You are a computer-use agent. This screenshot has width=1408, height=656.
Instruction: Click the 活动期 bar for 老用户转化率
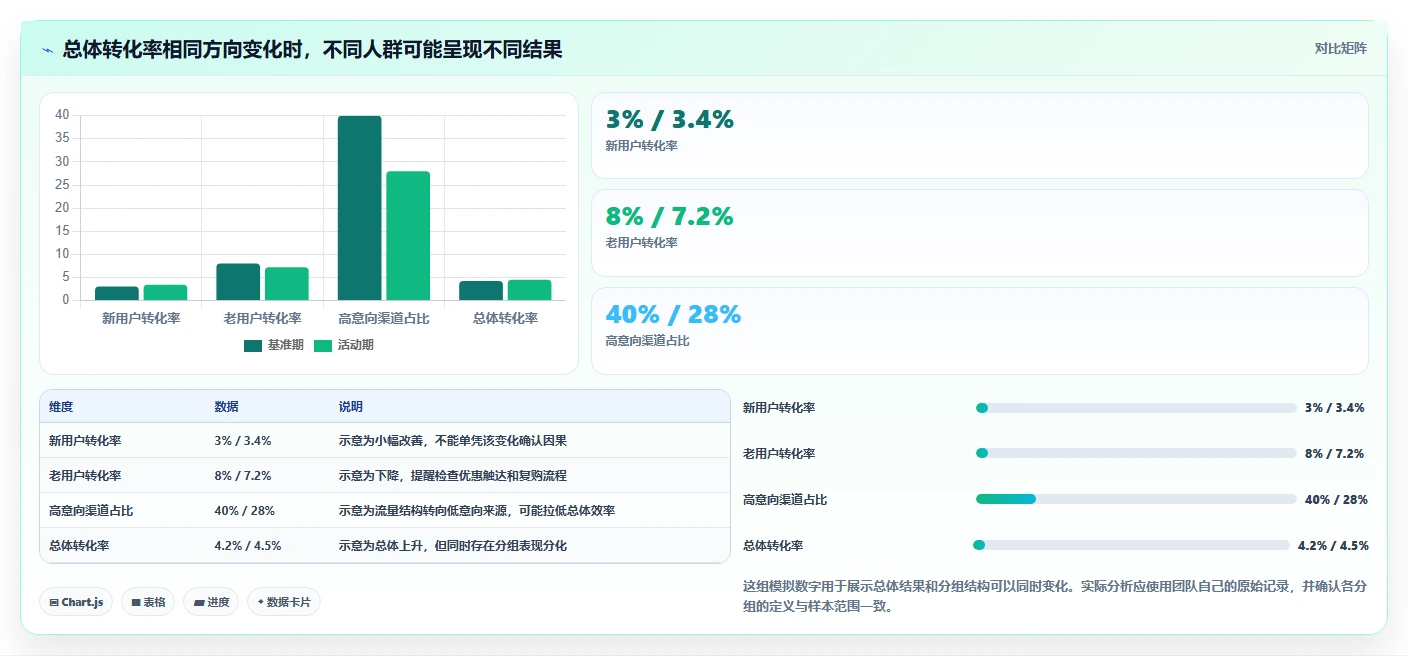(287, 284)
